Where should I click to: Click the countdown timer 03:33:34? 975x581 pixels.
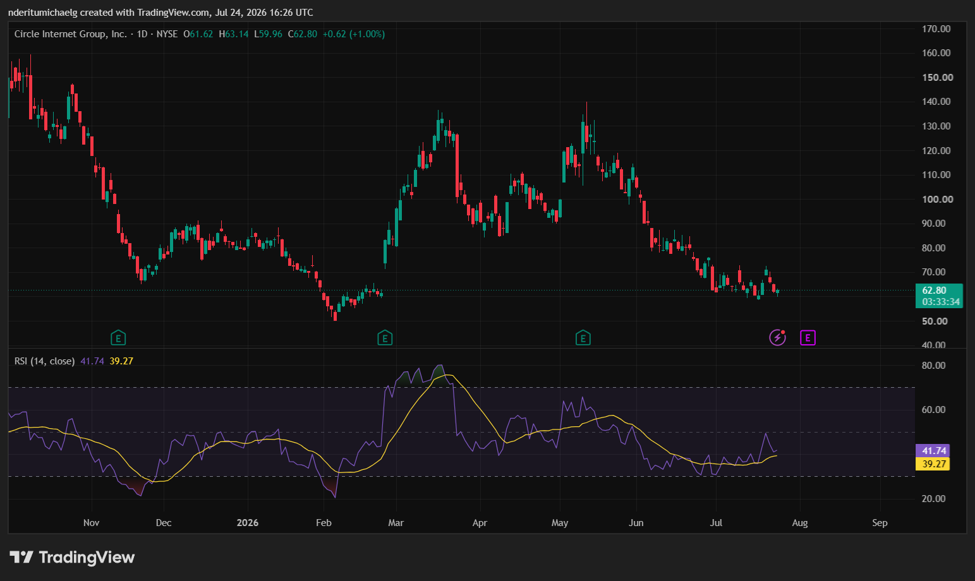pos(940,302)
